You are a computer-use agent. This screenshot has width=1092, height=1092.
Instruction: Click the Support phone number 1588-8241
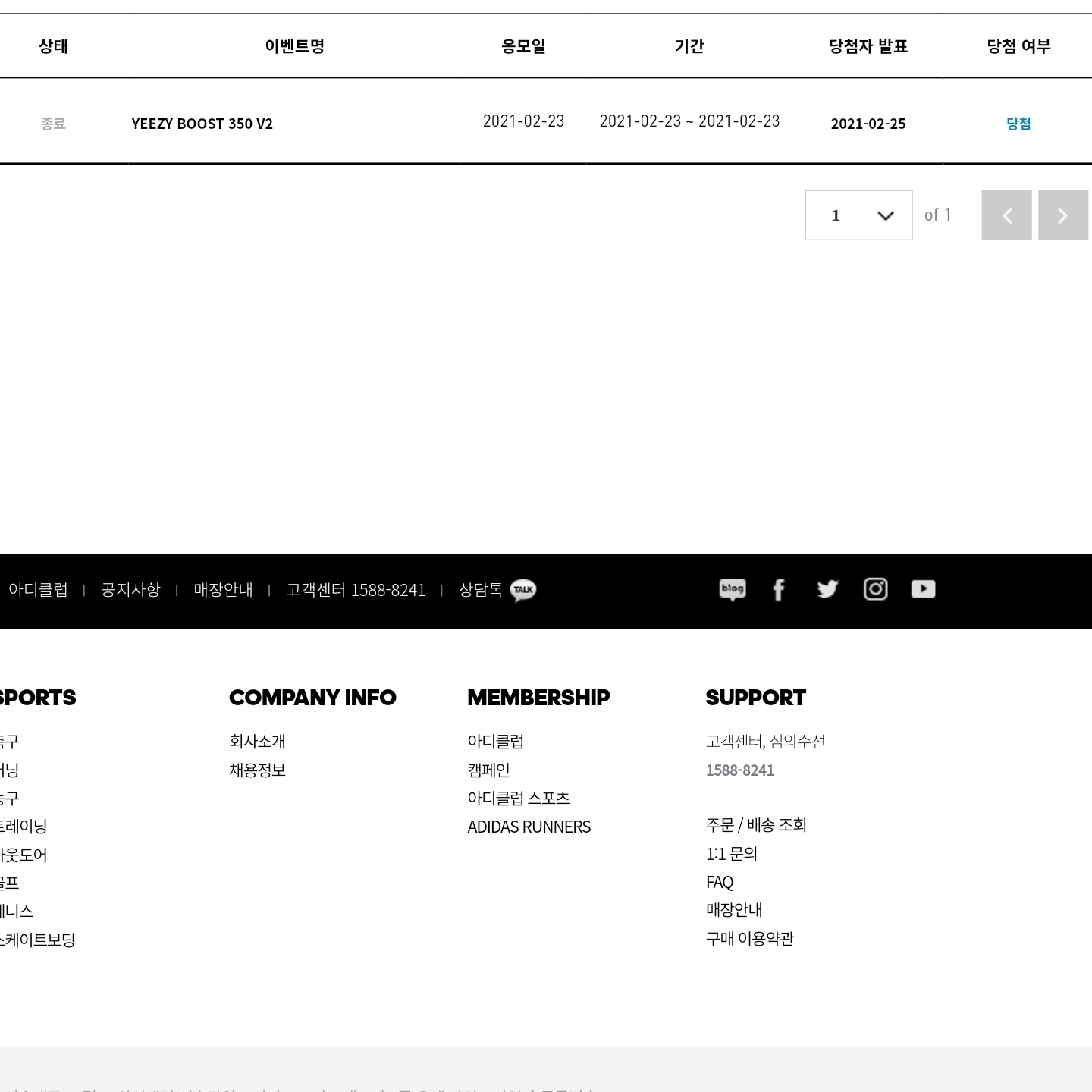click(x=740, y=770)
